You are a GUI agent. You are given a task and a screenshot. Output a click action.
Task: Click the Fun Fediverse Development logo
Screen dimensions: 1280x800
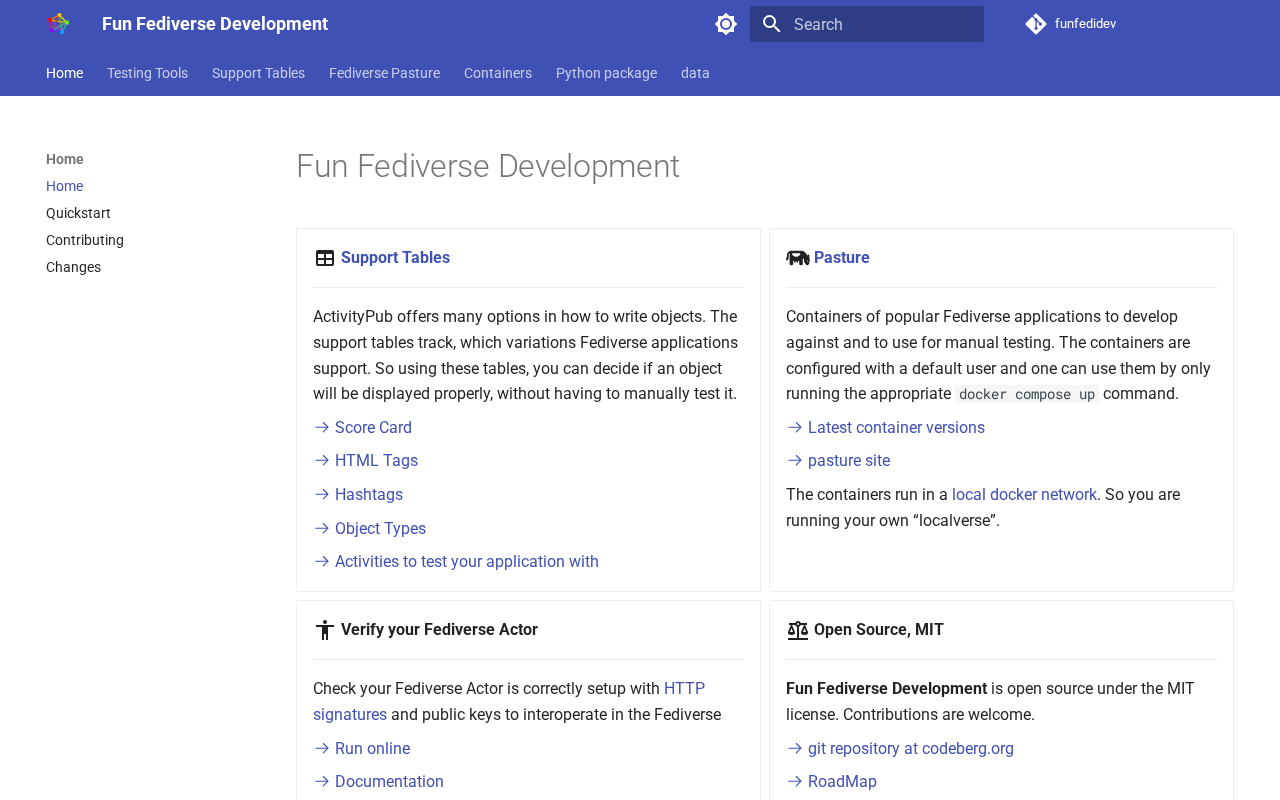(x=59, y=24)
